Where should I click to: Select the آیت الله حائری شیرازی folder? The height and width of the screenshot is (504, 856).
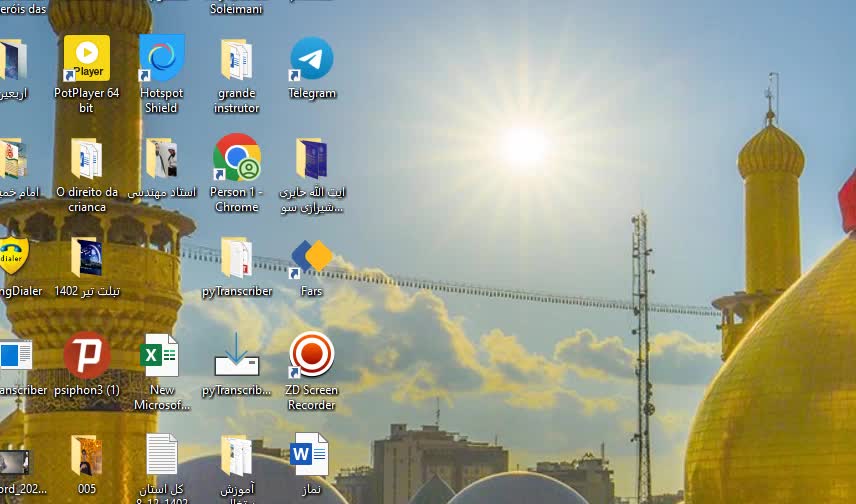click(311, 159)
